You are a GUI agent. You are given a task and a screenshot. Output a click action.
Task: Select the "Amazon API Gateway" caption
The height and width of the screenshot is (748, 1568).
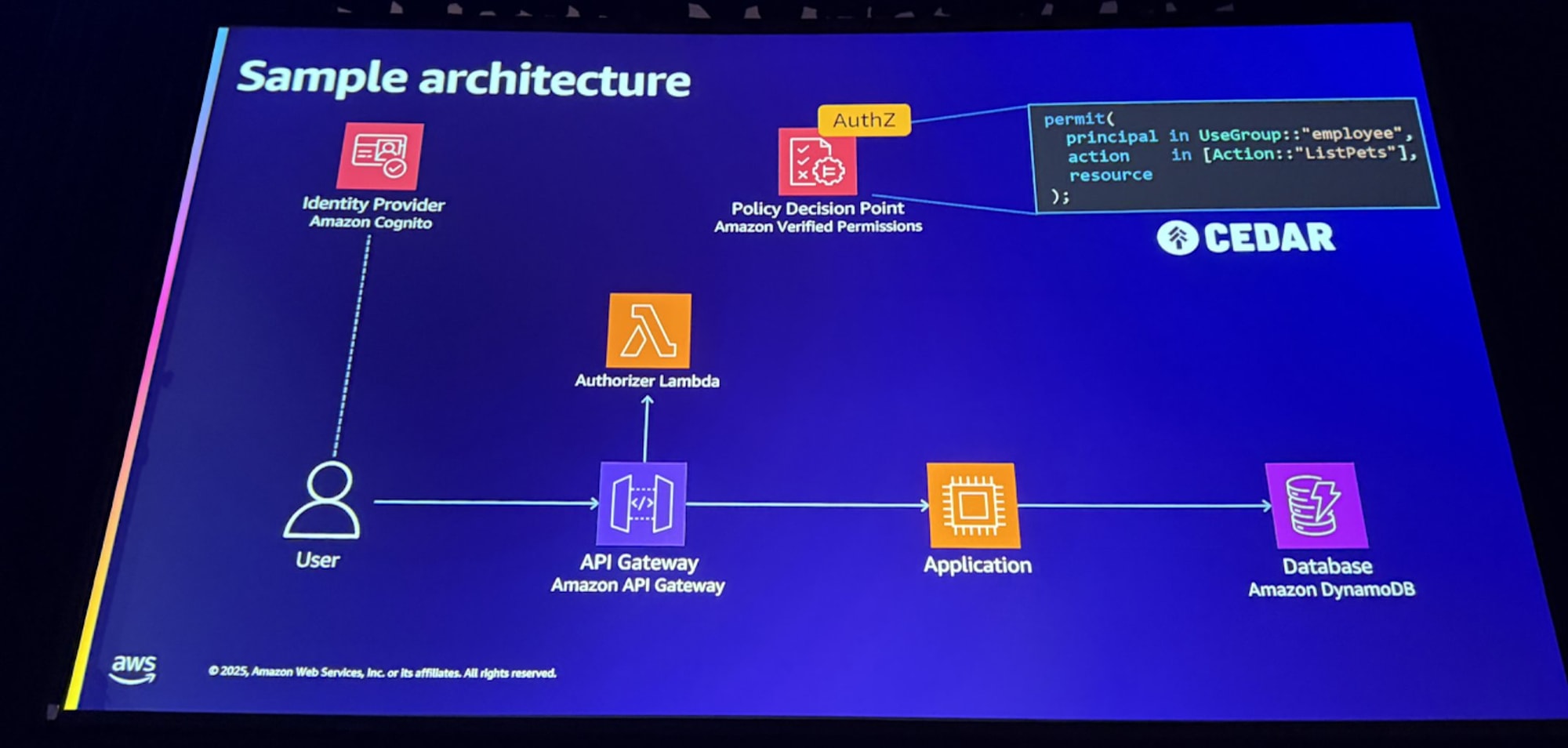(x=637, y=585)
